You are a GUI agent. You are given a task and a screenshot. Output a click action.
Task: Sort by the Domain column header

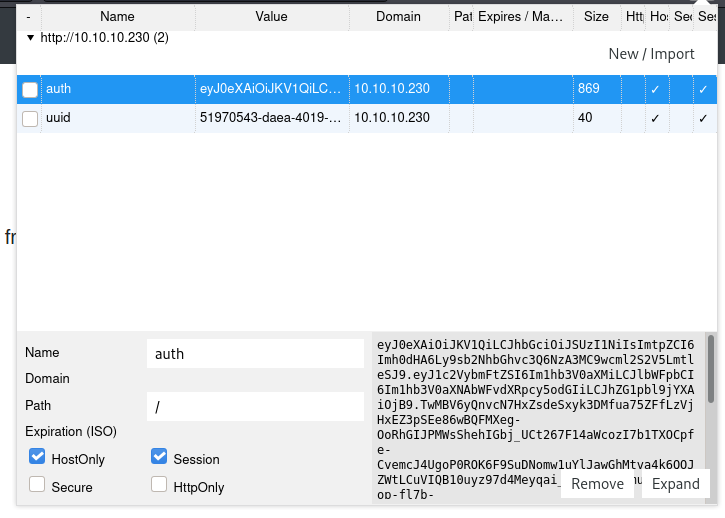tap(398, 17)
